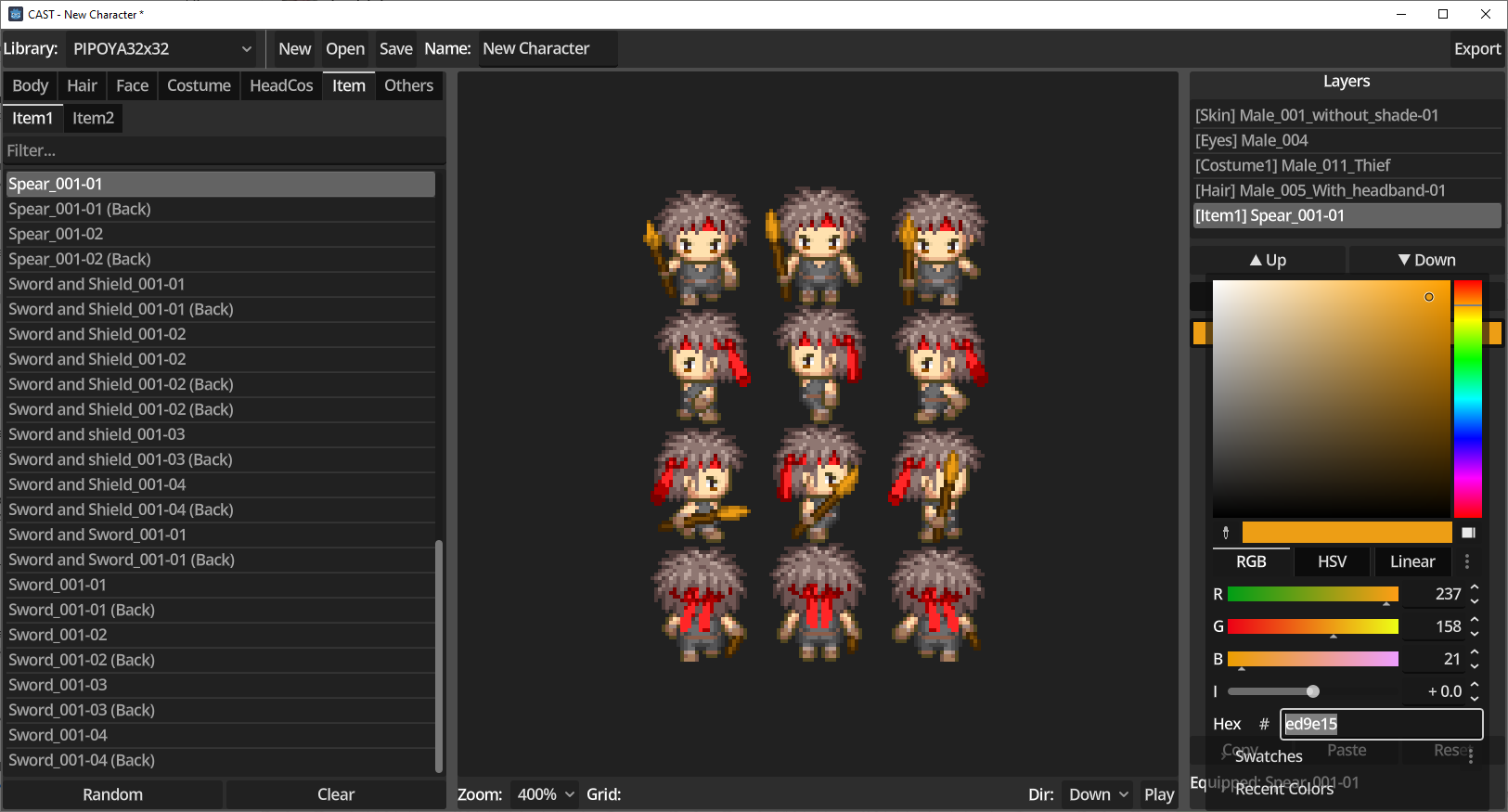The height and width of the screenshot is (812, 1508).
Task: Increase the intensity value with up arrow
Action: [1475, 685]
